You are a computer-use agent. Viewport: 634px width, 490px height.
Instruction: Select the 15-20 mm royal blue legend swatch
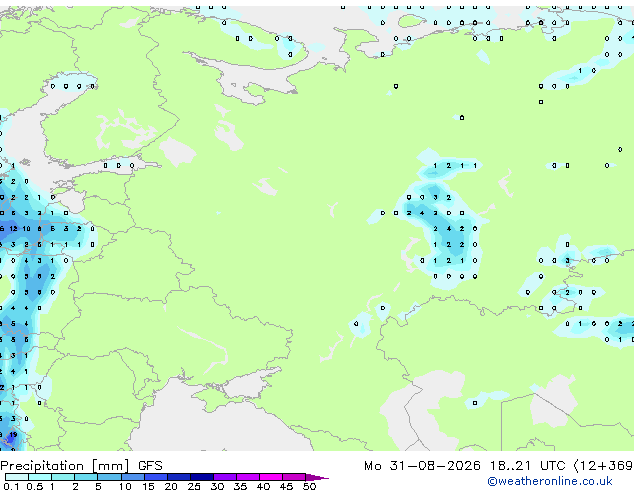[156, 477]
